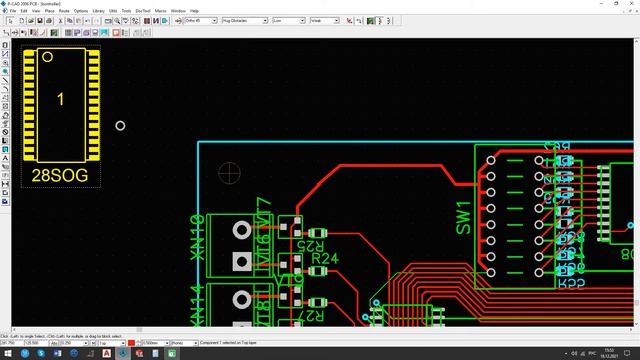The image size is (640, 360).
Task: Click the New file icon
Action: (22, 21)
